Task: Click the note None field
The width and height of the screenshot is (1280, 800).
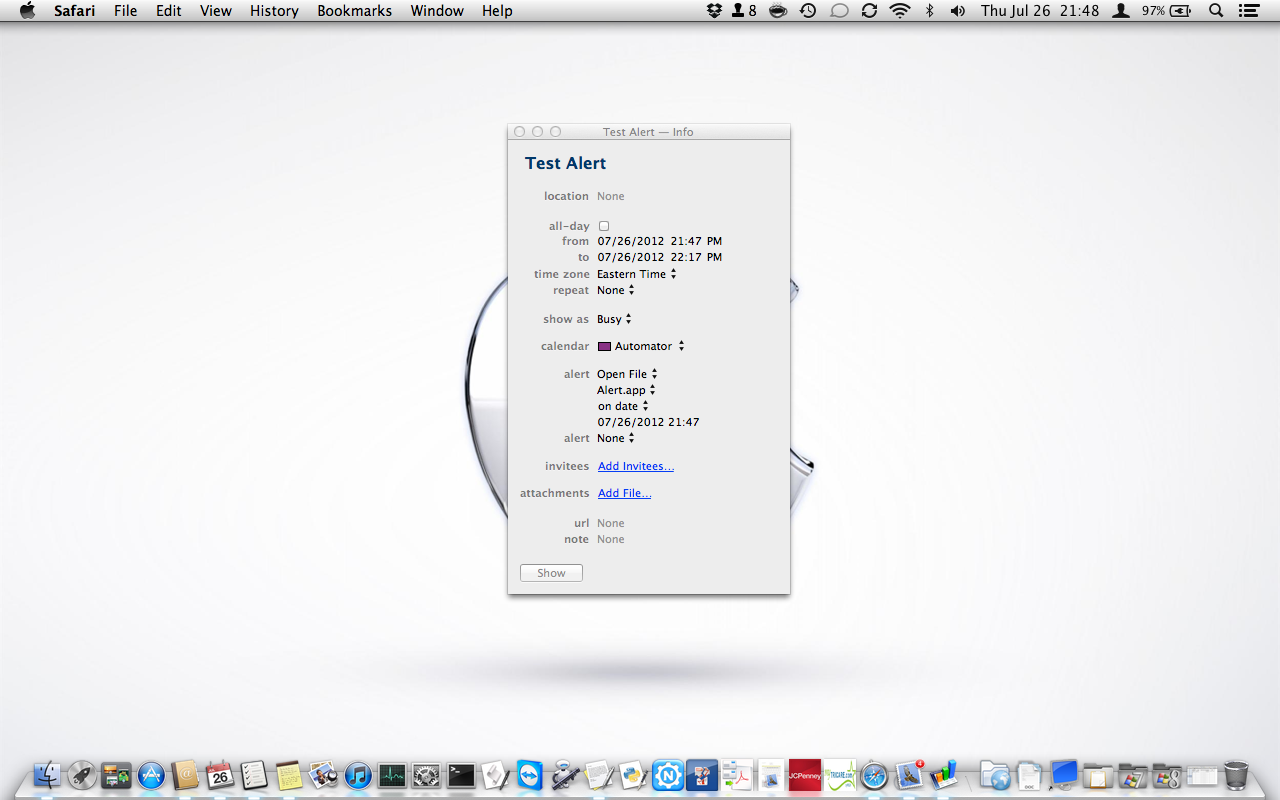Action: (611, 539)
